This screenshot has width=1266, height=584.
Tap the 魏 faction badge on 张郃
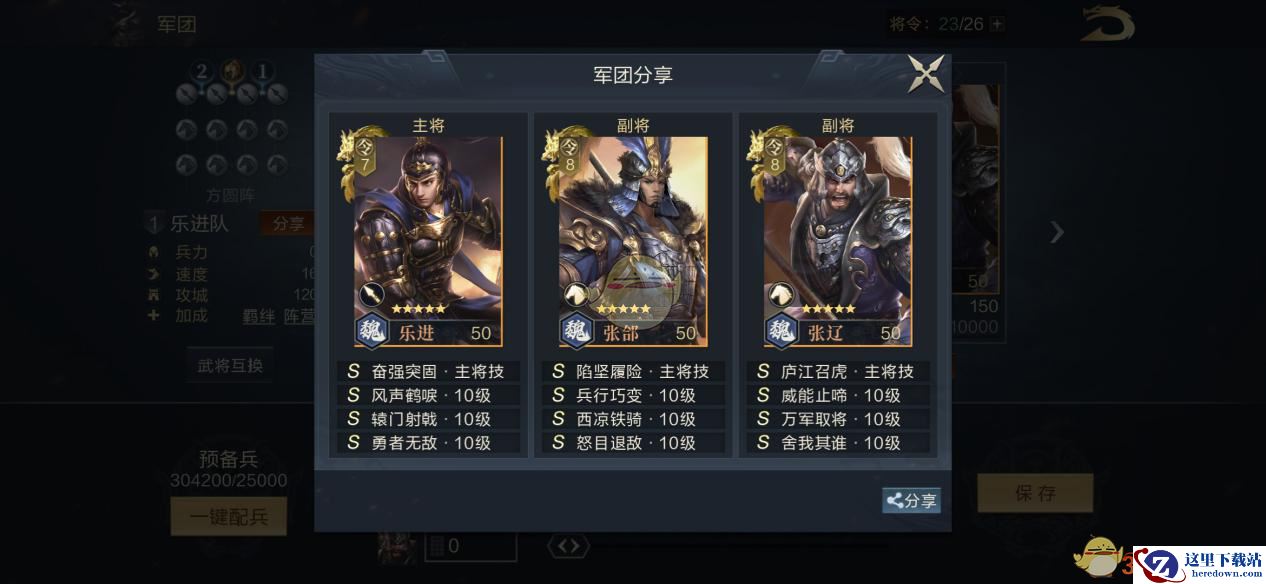pyautogui.click(x=579, y=331)
